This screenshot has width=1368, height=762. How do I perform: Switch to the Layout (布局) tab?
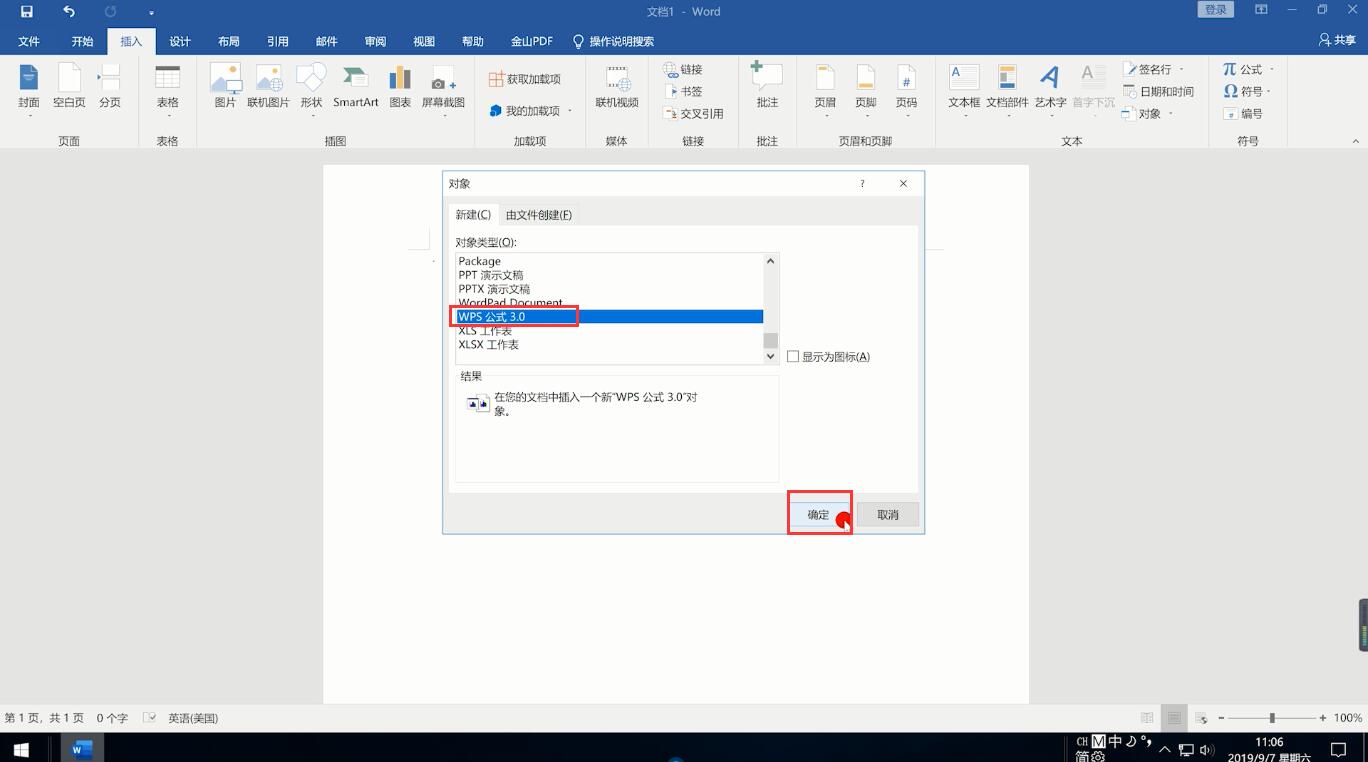pyautogui.click(x=229, y=41)
